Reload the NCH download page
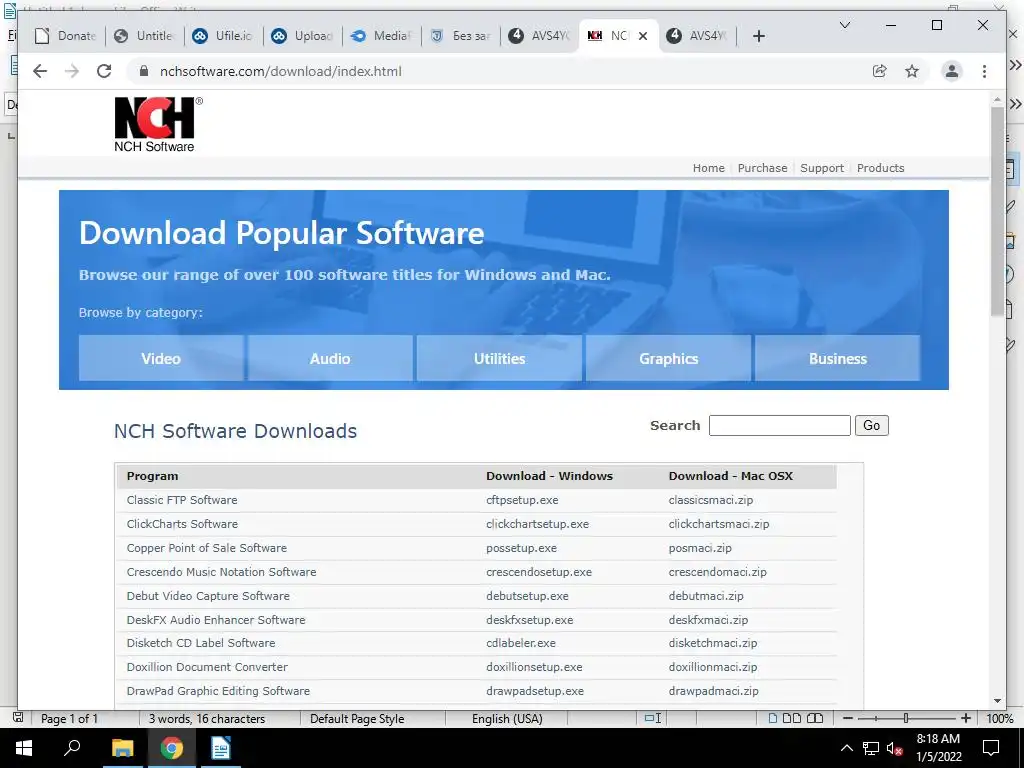This screenshot has height=768, width=1024. (104, 71)
